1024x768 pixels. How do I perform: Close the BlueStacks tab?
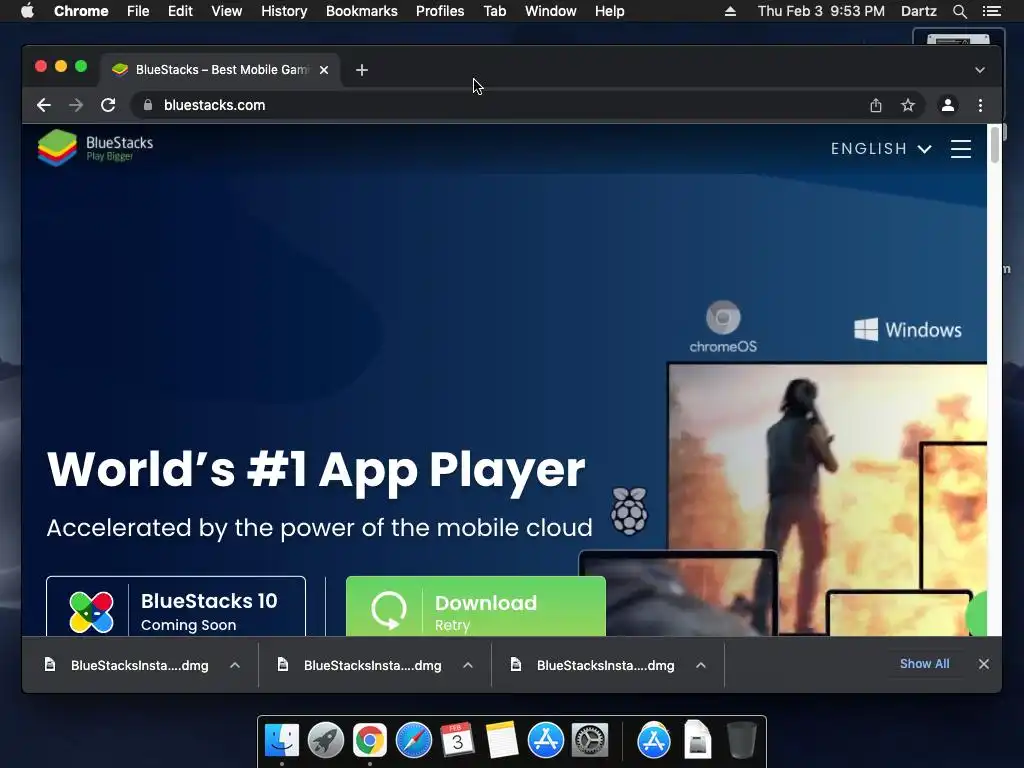pyautogui.click(x=324, y=70)
